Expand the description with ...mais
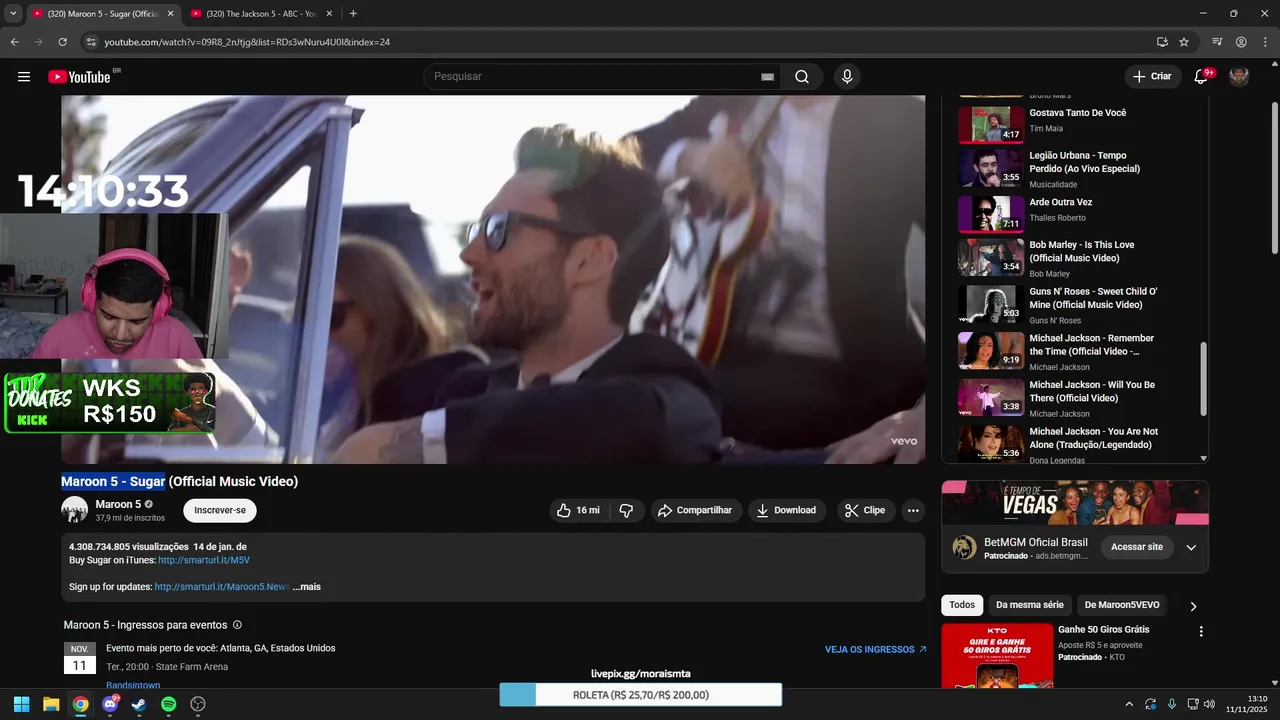 pos(307,587)
